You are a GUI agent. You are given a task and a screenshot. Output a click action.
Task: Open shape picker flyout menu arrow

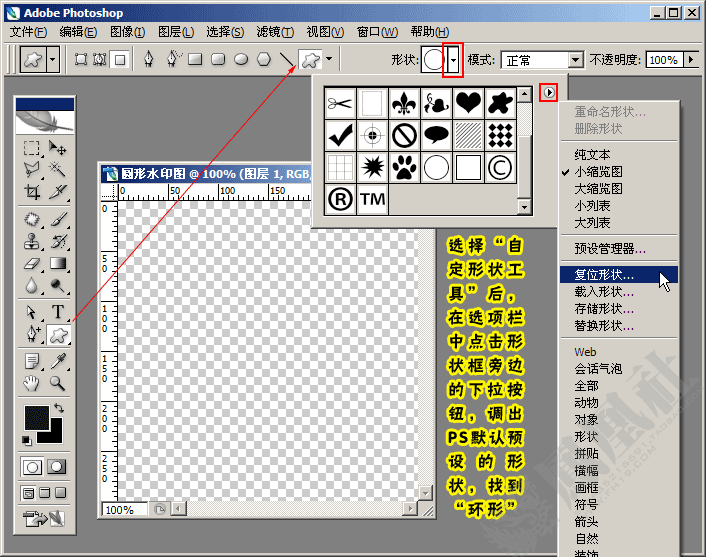pyautogui.click(x=548, y=92)
